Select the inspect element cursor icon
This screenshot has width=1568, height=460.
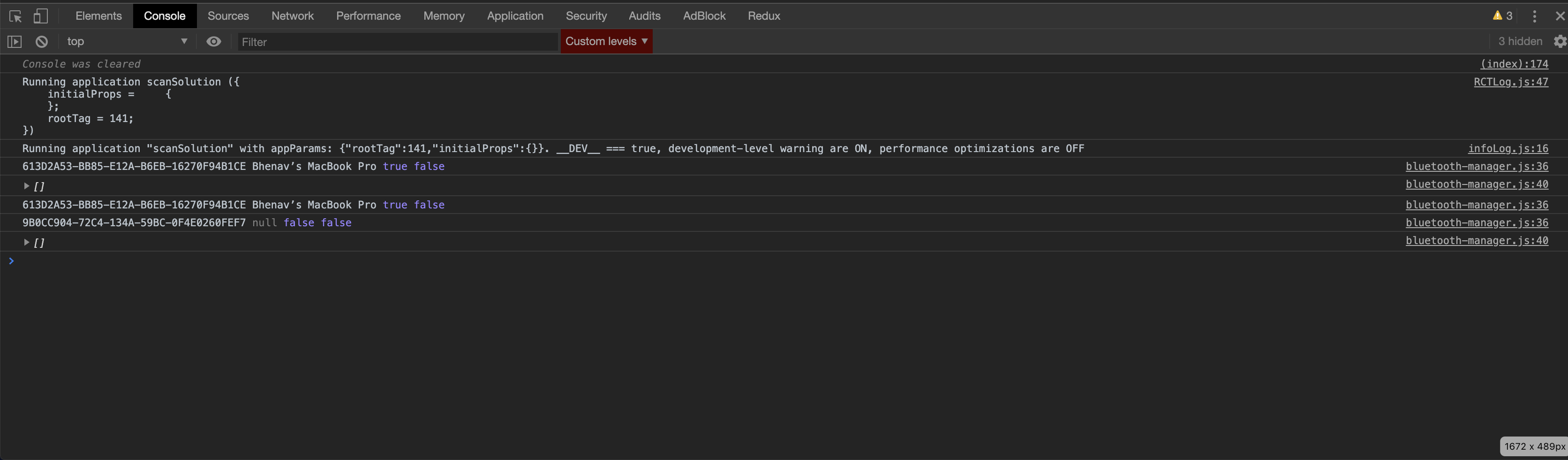tap(15, 16)
